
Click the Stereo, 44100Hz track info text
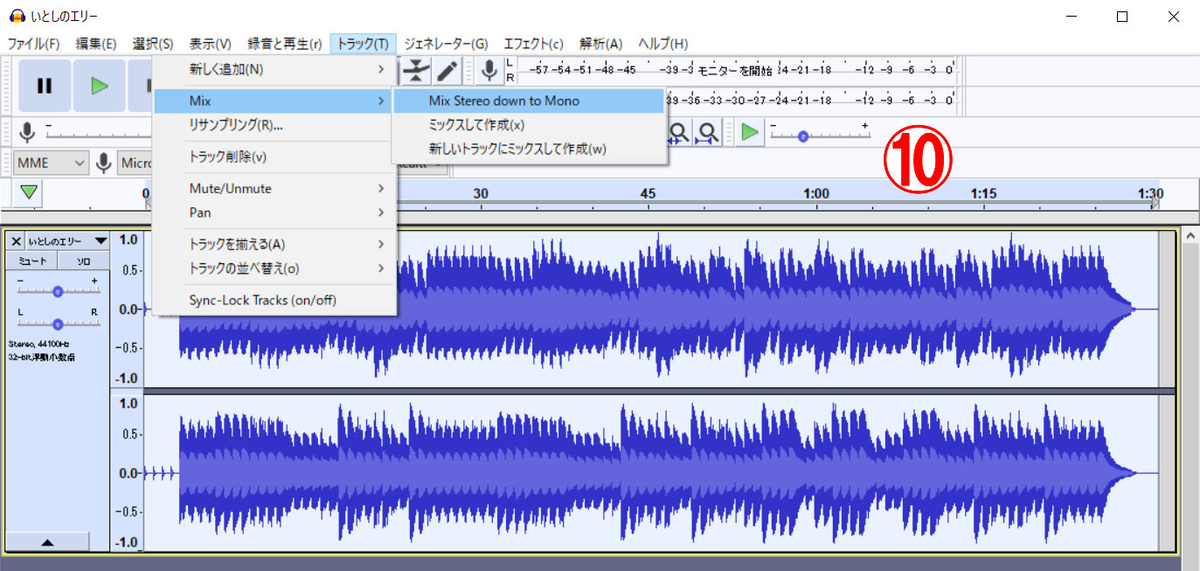pyautogui.click(x=37, y=344)
